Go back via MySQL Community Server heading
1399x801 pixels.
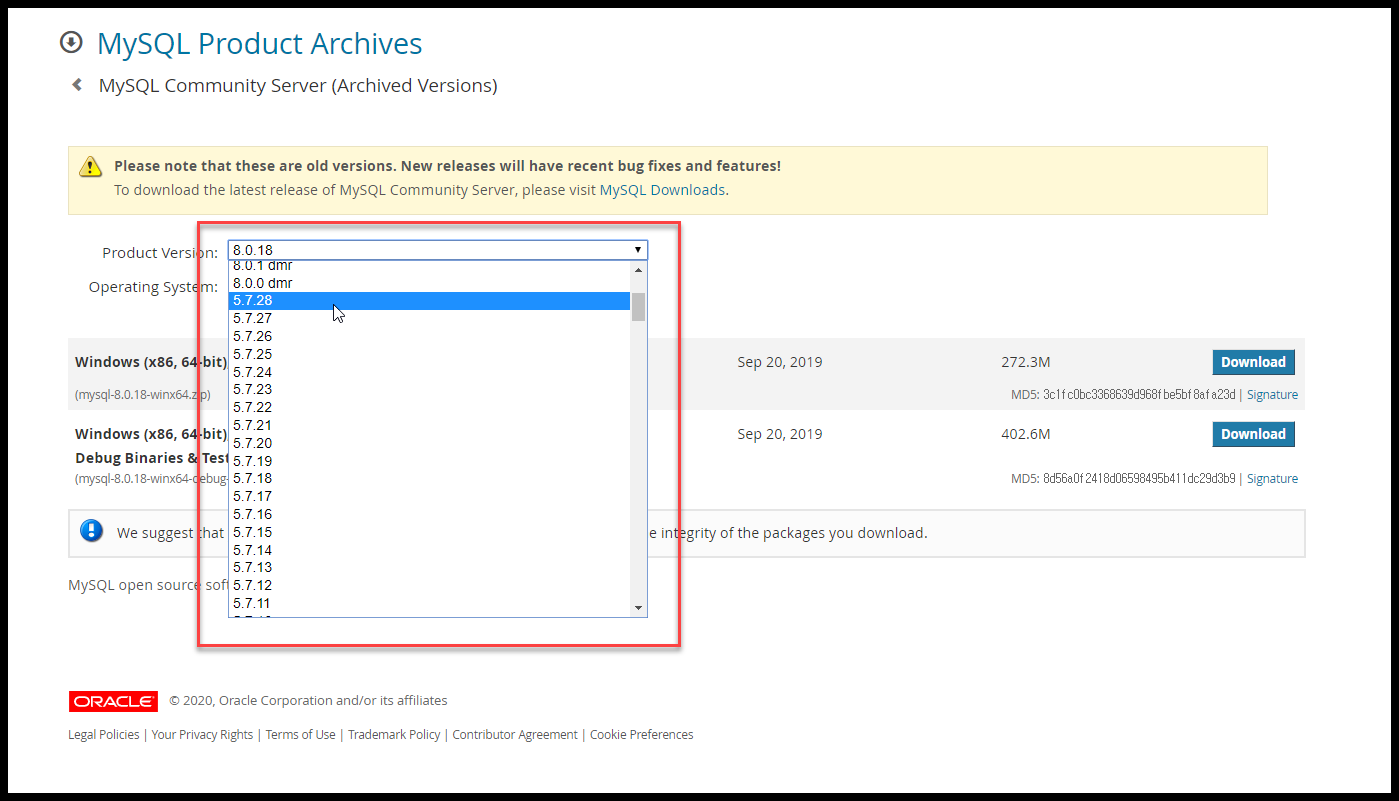(298, 86)
